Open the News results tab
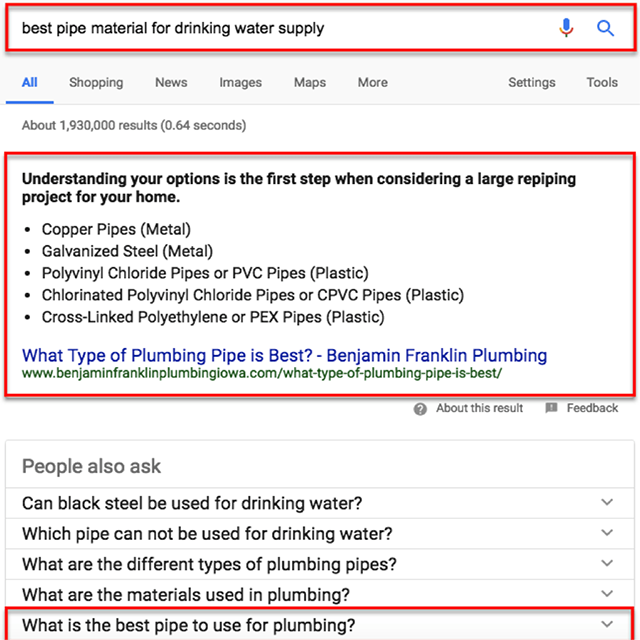Viewport: 640px width, 640px height. pyautogui.click(x=171, y=82)
